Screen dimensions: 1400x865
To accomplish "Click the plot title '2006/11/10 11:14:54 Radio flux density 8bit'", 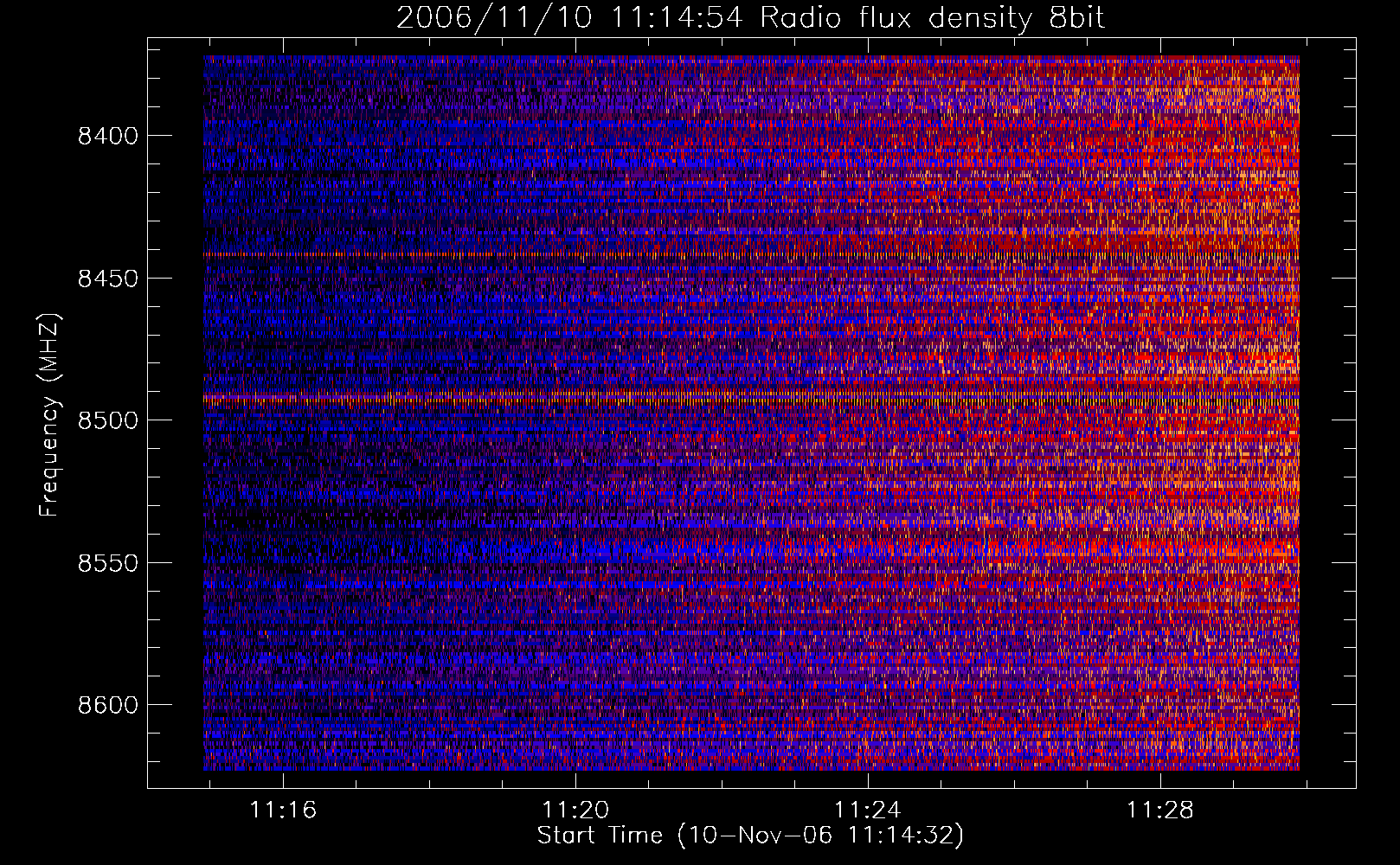I will click(x=750, y=17).
